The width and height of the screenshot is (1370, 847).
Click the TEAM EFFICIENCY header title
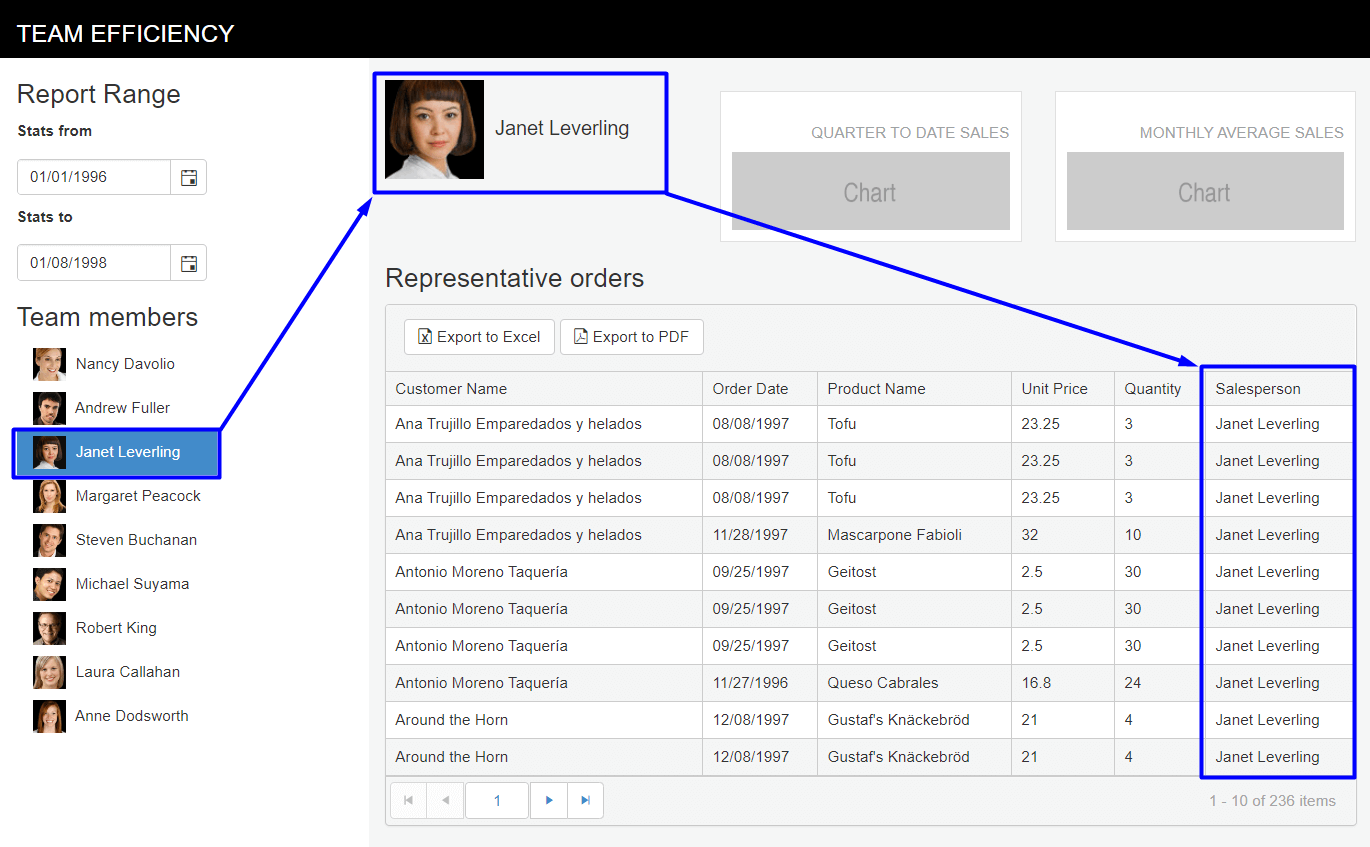126,34
